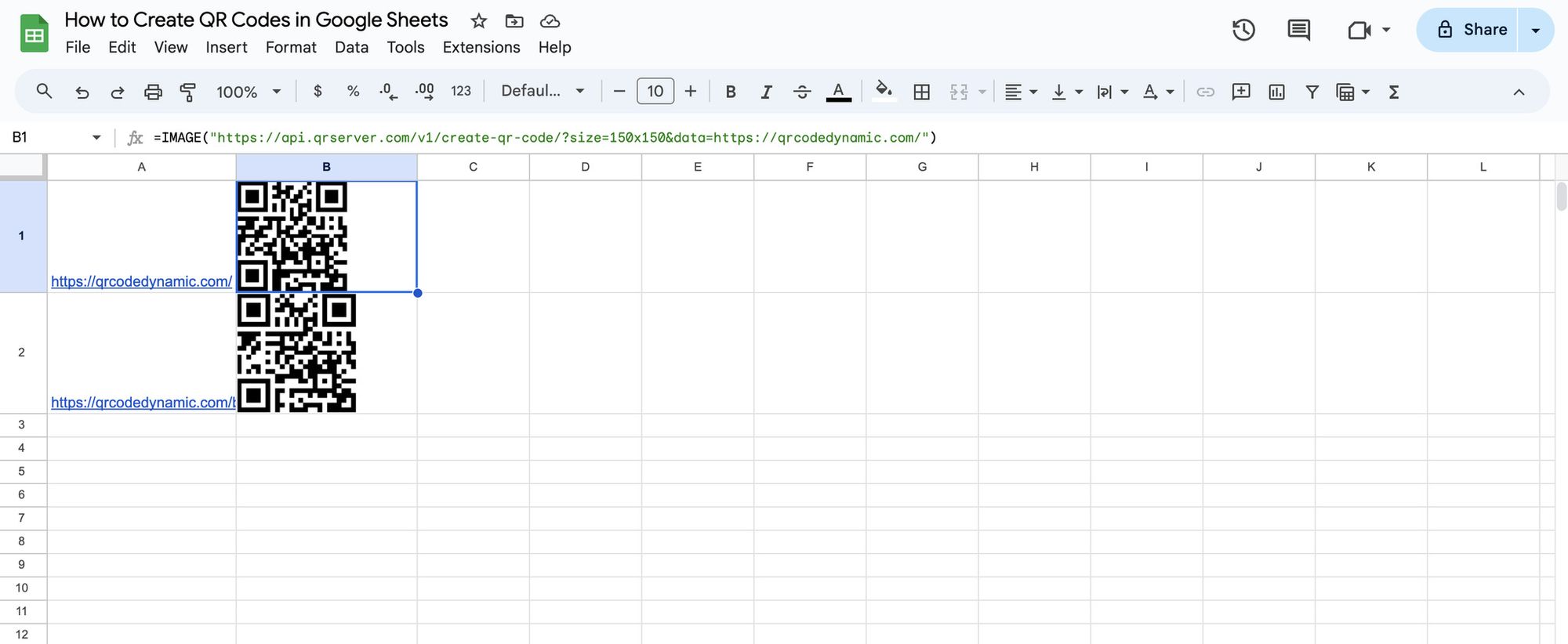The width and height of the screenshot is (1568, 644).
Task: Click the Undo arrow
Action: (82, 92)
